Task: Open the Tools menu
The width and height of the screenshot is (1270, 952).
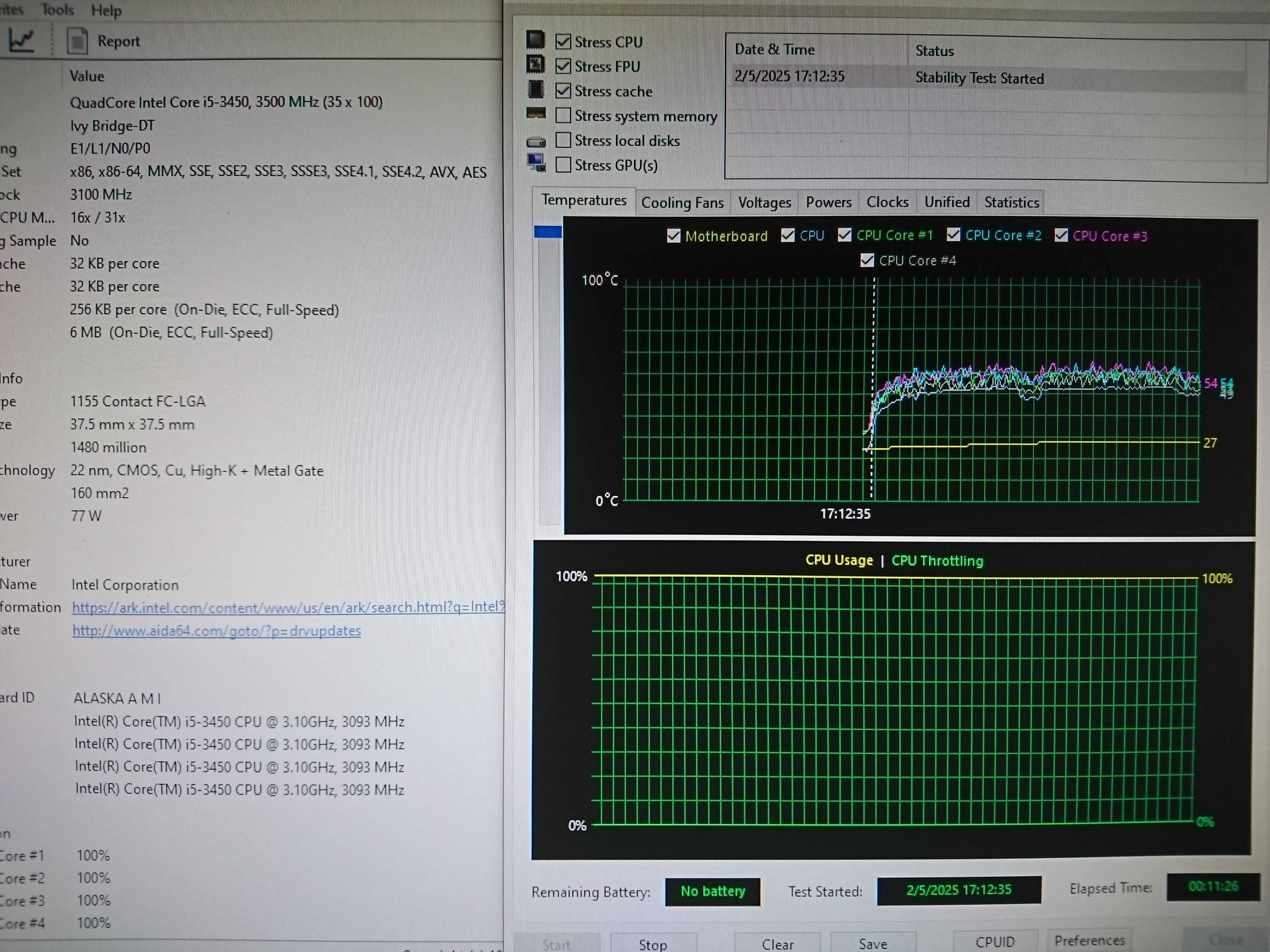Action: pos(58,9)
